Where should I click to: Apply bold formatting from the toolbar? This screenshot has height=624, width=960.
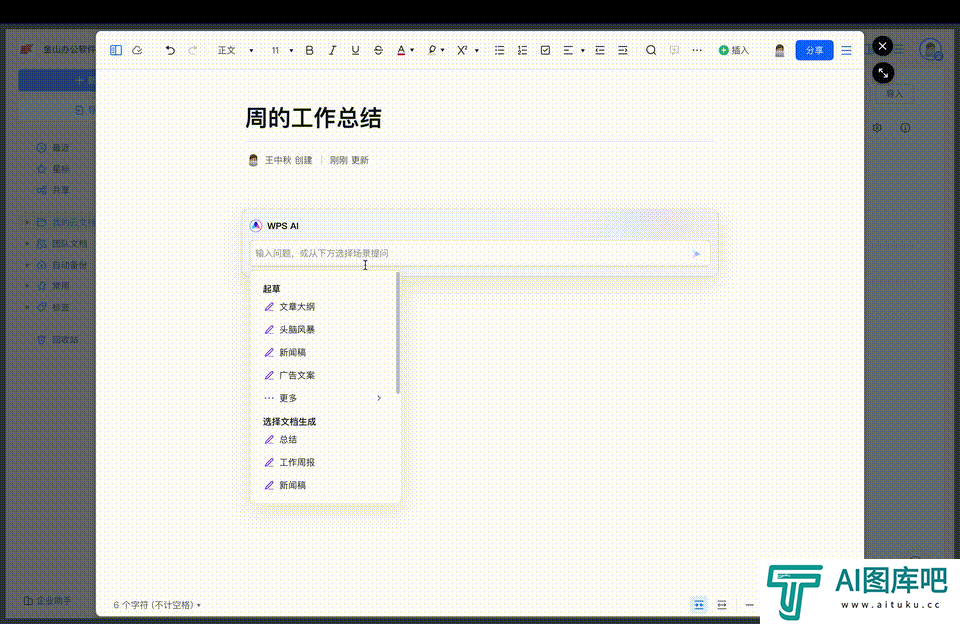309,50
